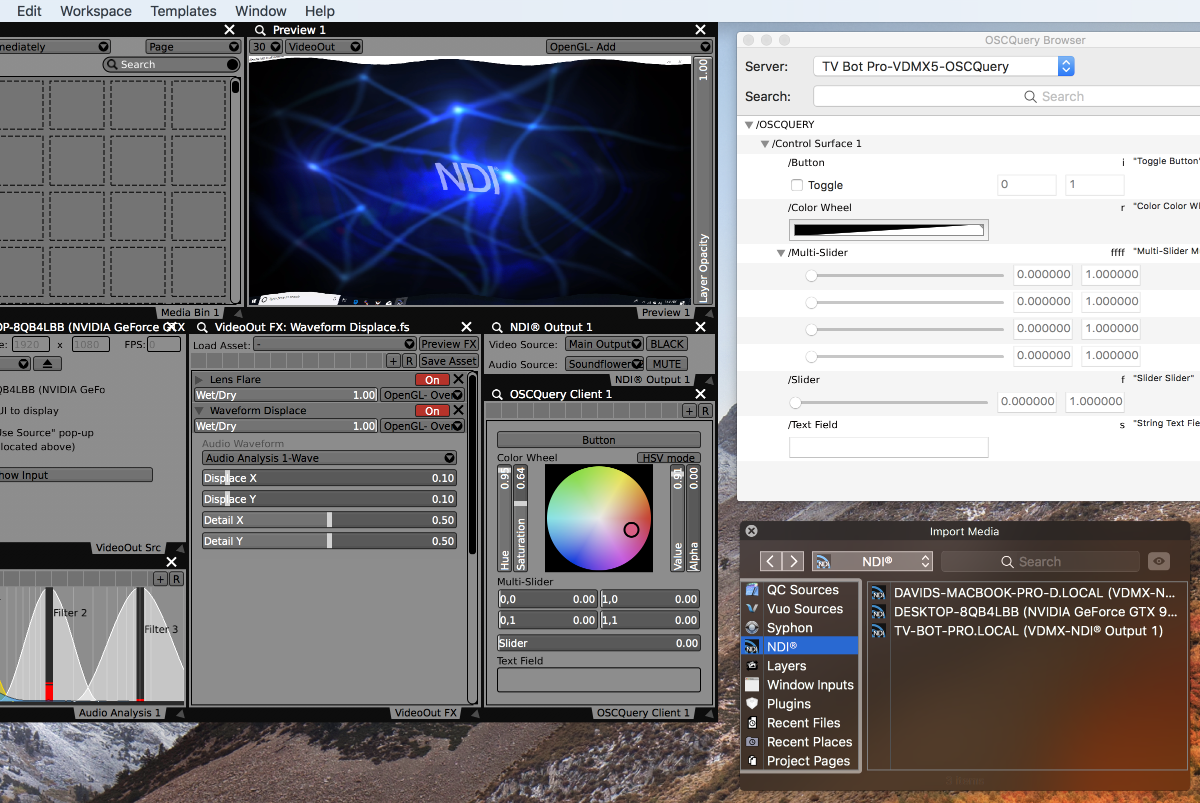The height and width of the screenshot is (803, 1200).
Task: Click the Detail X slider
Action: point(329,520)
